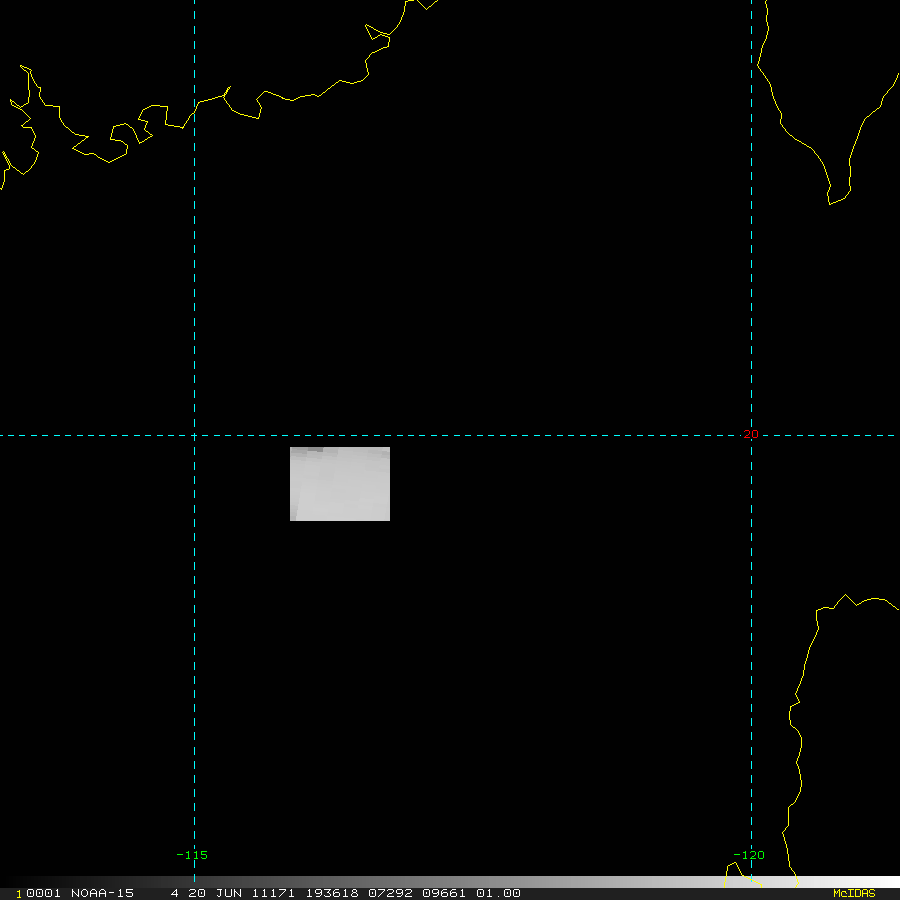The image size is (900, 900).
Task: Click the red 20 latitude label
Action: [750, 434]
